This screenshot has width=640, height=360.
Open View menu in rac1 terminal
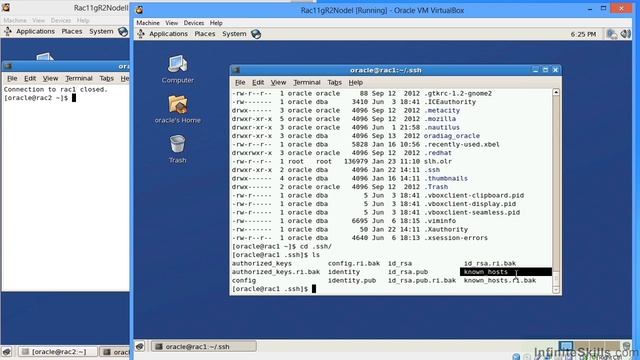pyautogui.click(x=278, y=82)
